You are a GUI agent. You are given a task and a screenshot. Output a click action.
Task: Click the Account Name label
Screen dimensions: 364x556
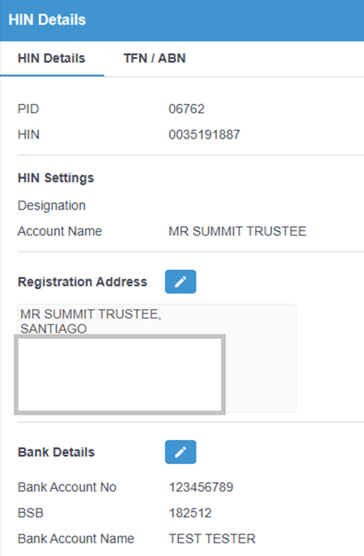click(60, 231)
